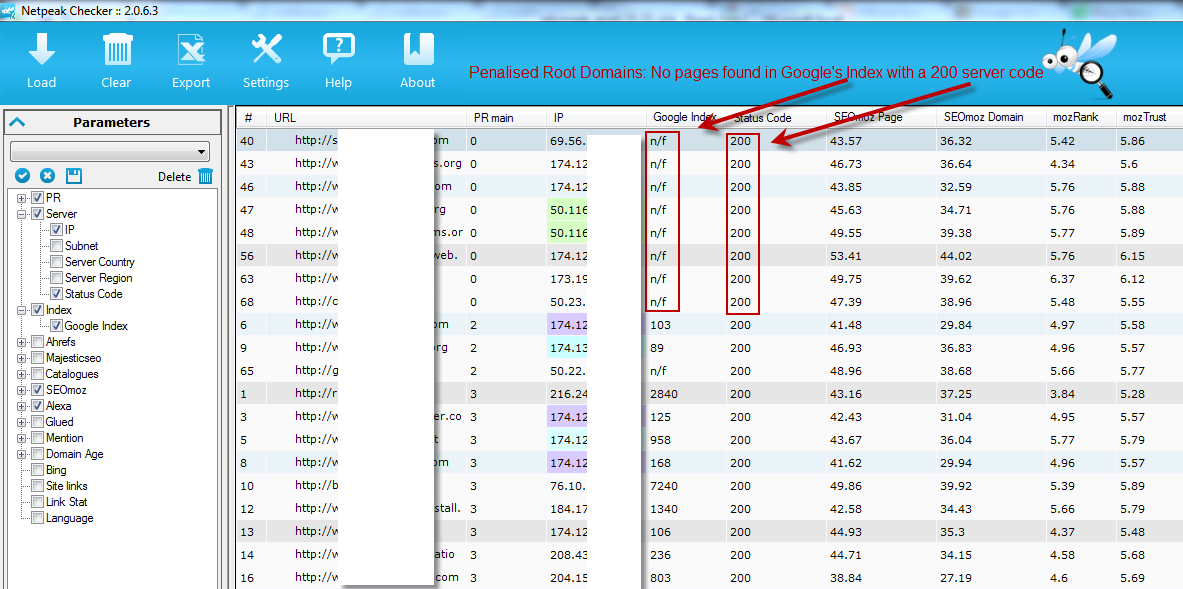Expand the Mention tree node
This screenshot has width=1183, height=589.
point(22,438)
